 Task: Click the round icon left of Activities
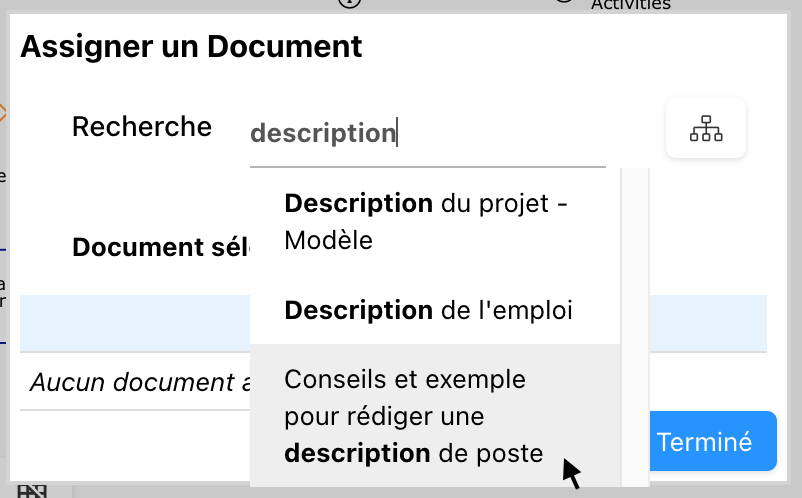click(564, 3)
